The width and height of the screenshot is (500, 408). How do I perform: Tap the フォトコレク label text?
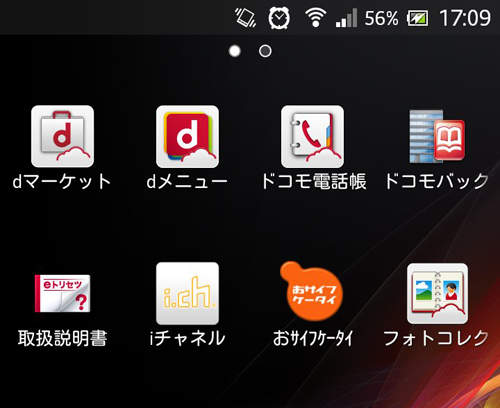pyautogui.click(x=436, y=338)
